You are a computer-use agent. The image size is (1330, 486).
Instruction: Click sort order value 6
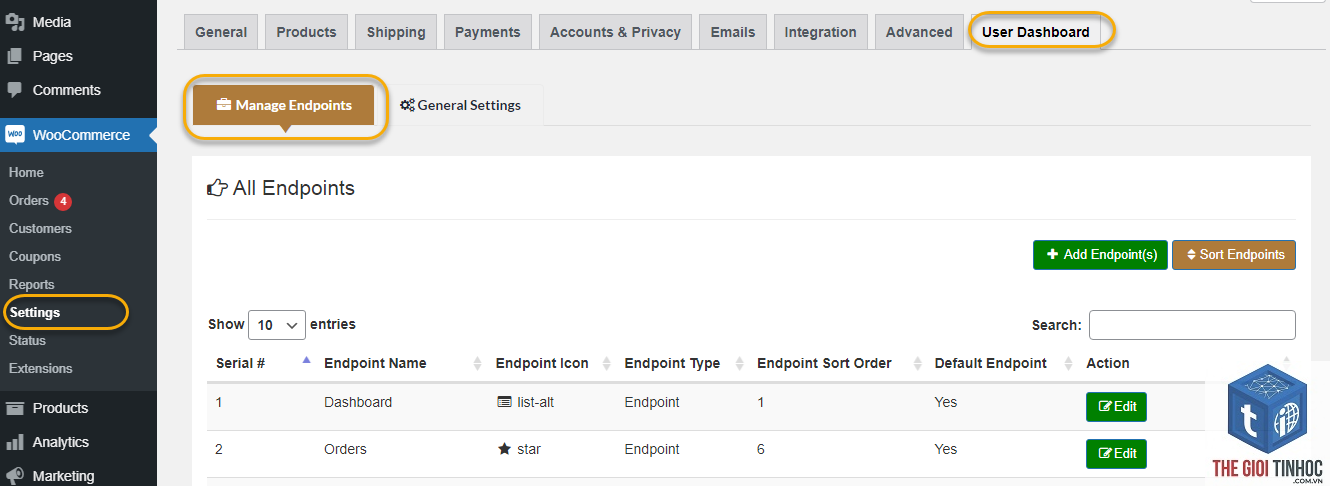pos(761,449)
